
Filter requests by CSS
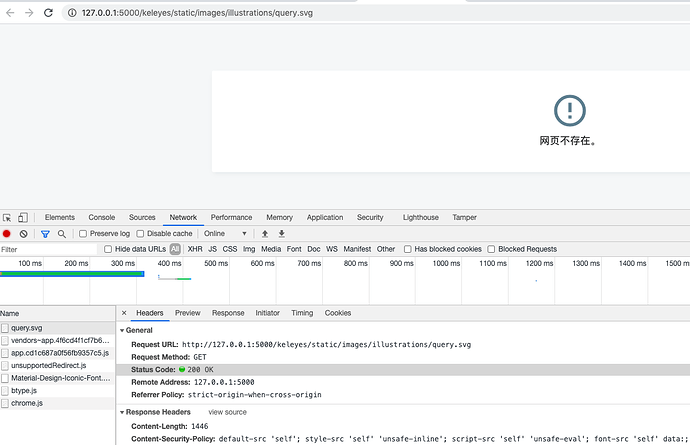coord(230,249)
